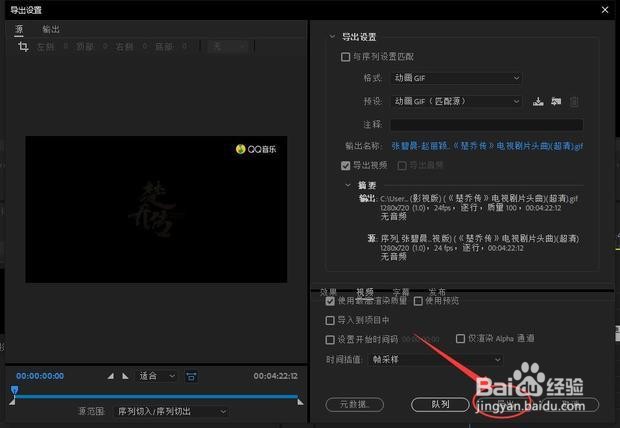Viewport: 620px width, 428px height.
Task: Enable set start timecode checkbox
Action: (330, 339)
